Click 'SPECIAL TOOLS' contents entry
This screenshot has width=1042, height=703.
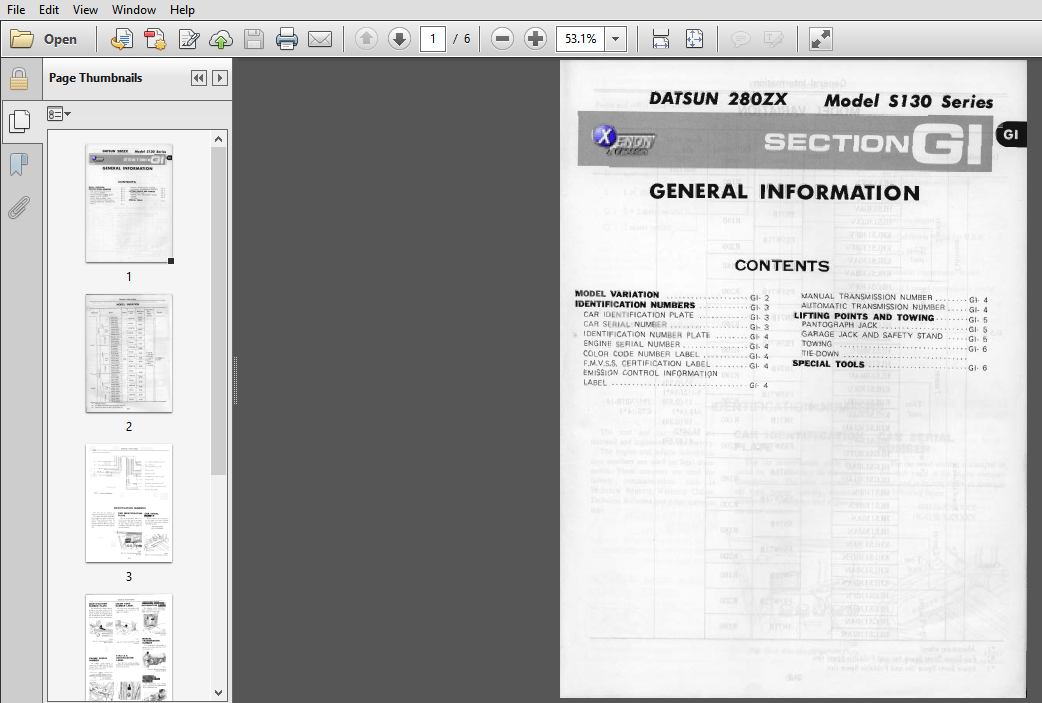click(x=828, y=363)
